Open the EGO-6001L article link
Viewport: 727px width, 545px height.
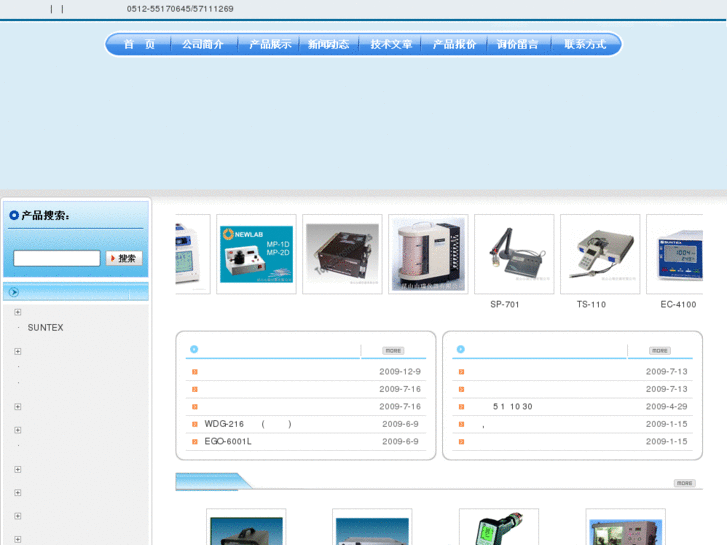tap(228, 442)
